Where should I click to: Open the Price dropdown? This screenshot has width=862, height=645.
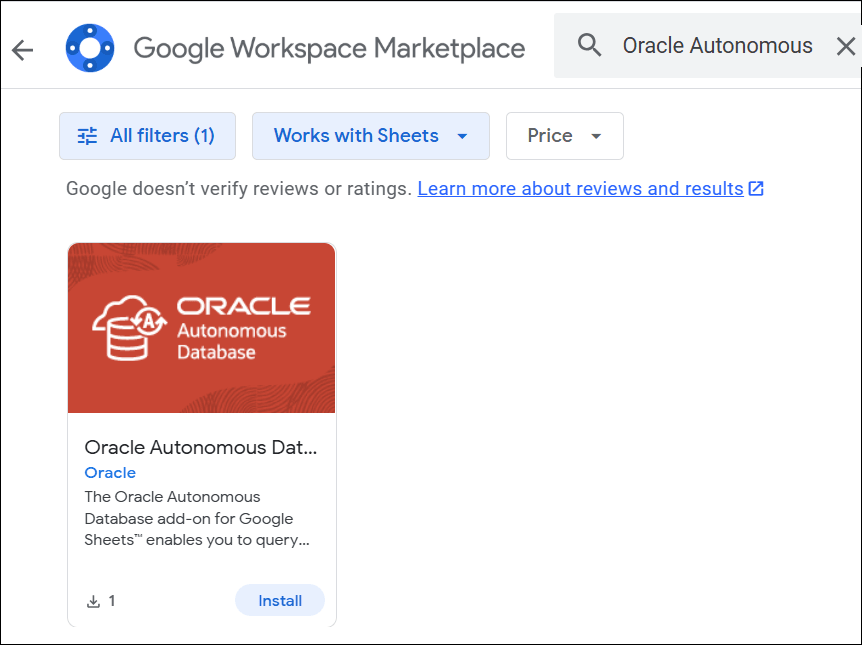pyautogui.click(x=564, y=136)
